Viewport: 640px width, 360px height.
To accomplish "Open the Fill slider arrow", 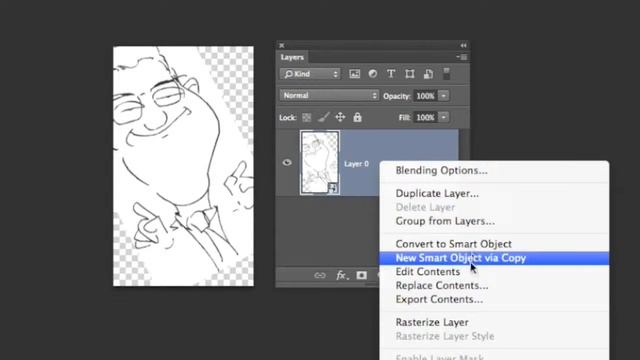I will pos(443,118).
